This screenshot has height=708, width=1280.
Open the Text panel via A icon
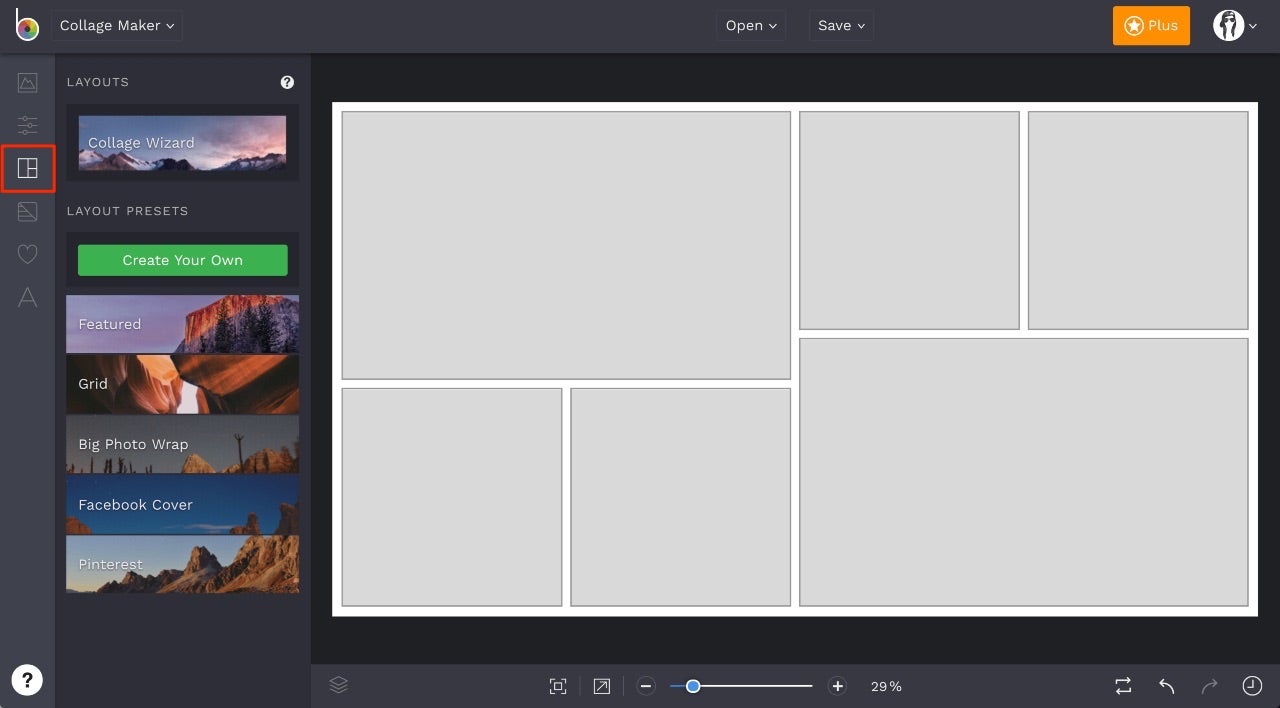click(27, 297)
